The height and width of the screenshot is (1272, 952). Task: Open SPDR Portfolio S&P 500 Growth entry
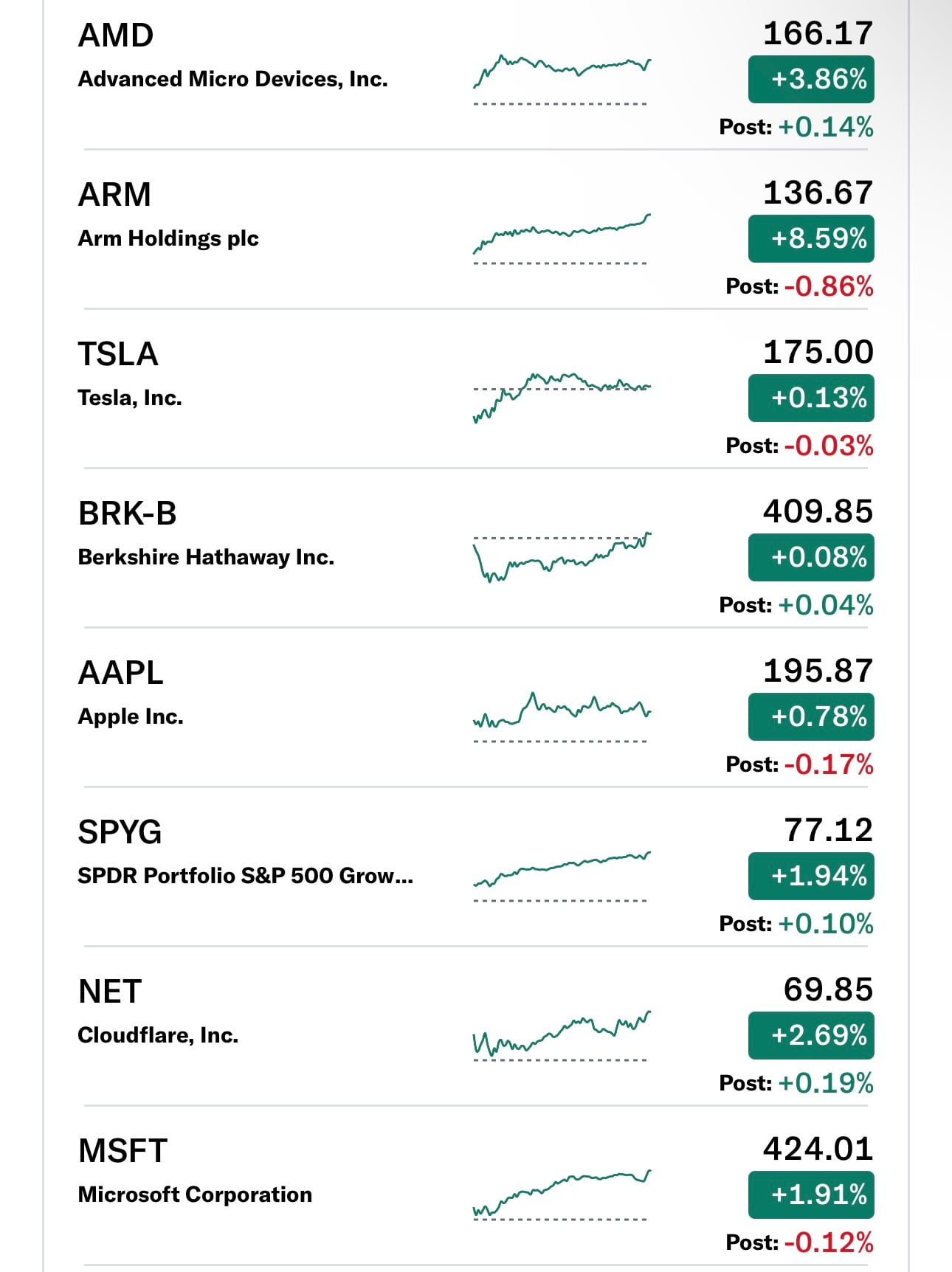coord(246,876)
